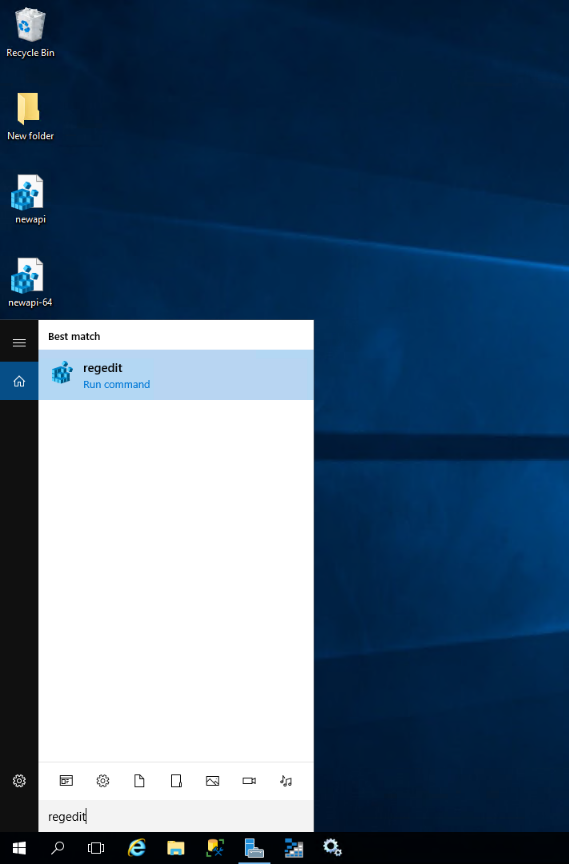Select the Recycle Bin desktop icon
The width and height of the screenshot is (569, 864).
[30, 33]
